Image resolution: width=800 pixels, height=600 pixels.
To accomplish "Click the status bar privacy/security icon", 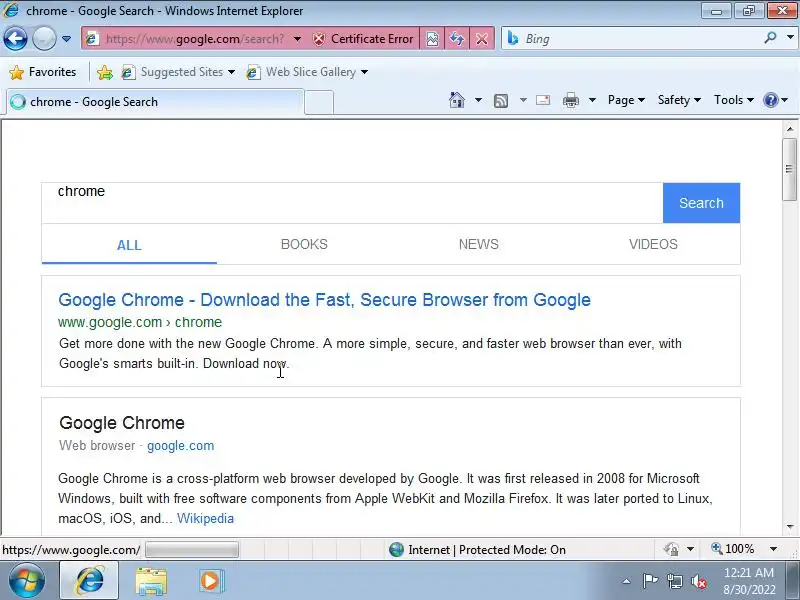I will 671,549.
